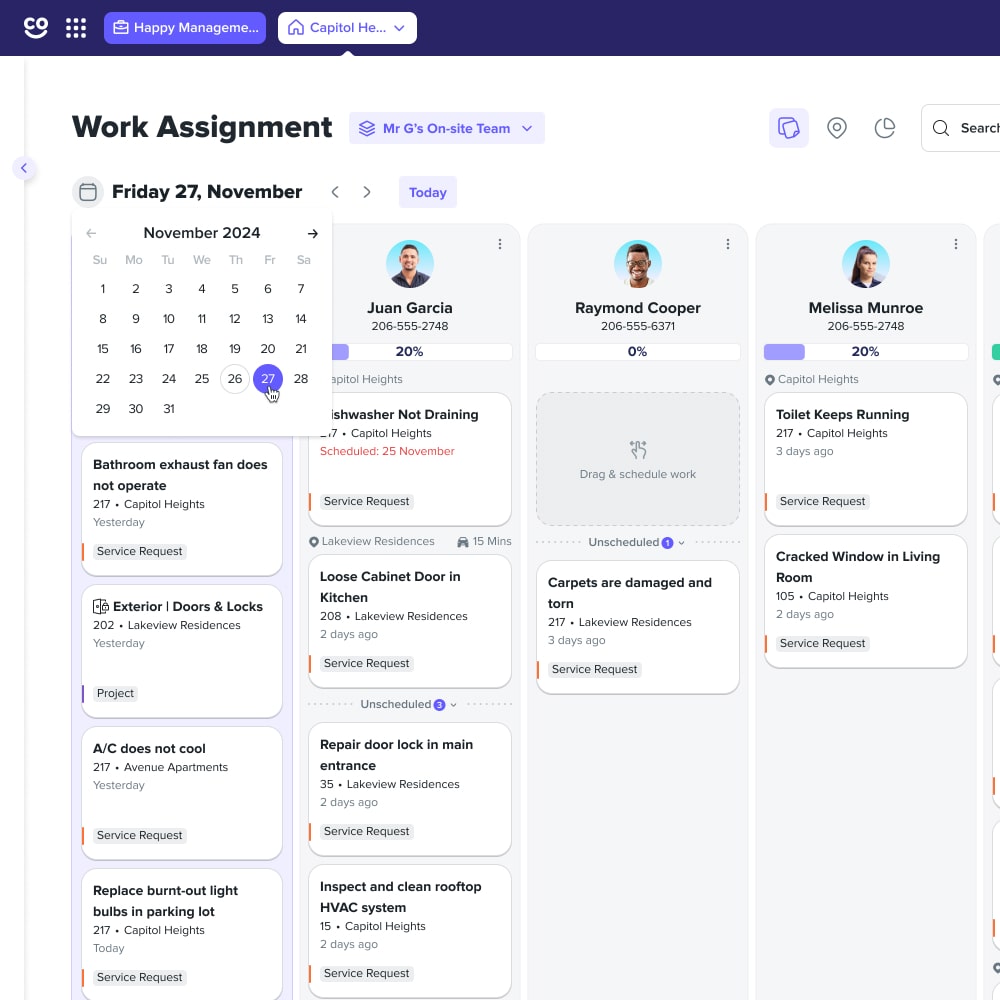Click Juan Garcia's 20% workload bar
Image resolution: width=1000 pixels, height=1000 pixels.
(x=422, y=351)
